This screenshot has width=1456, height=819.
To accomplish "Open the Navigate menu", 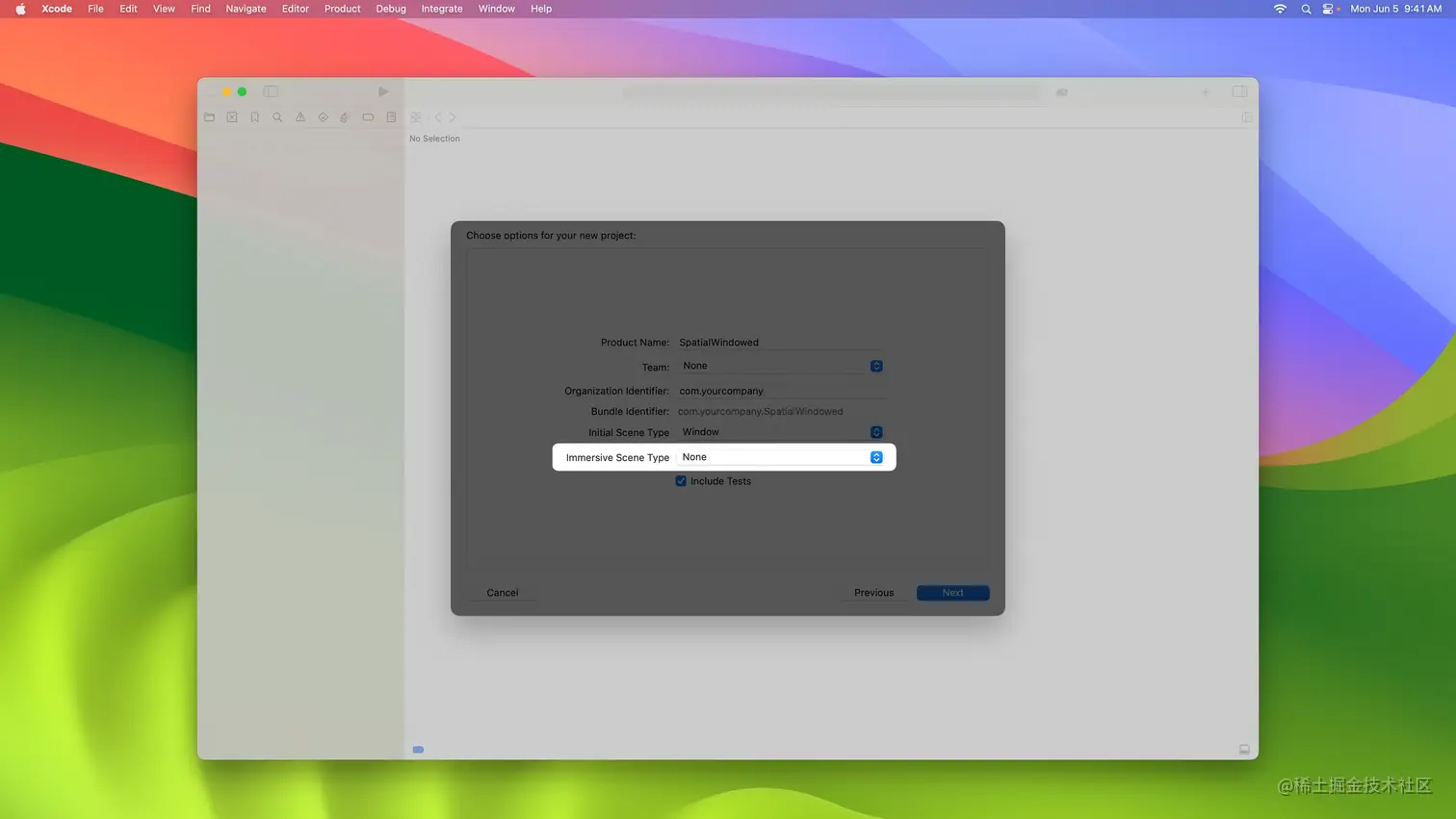I will [x=246, y=9].
